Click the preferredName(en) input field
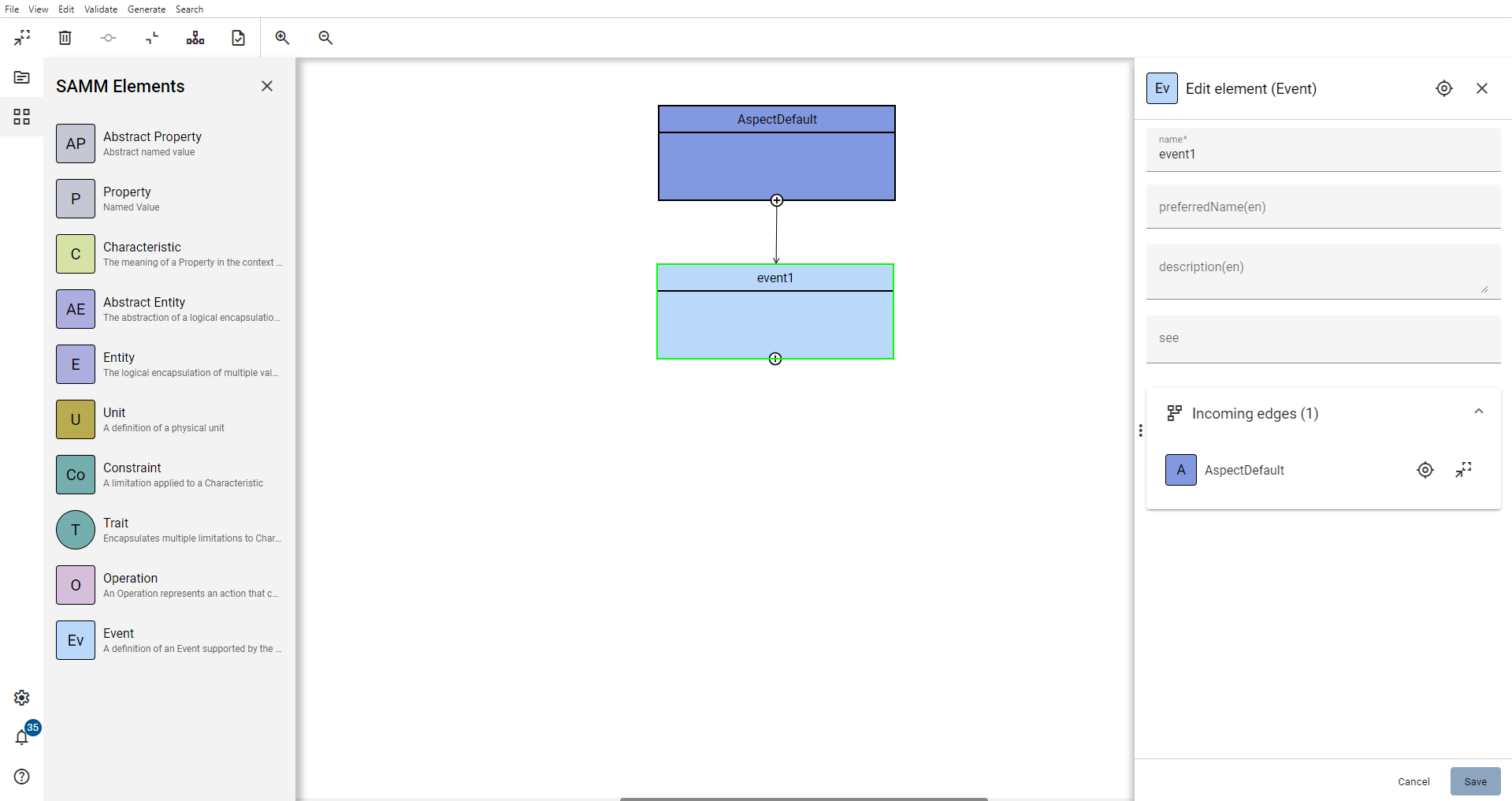 click(1323, 207)
